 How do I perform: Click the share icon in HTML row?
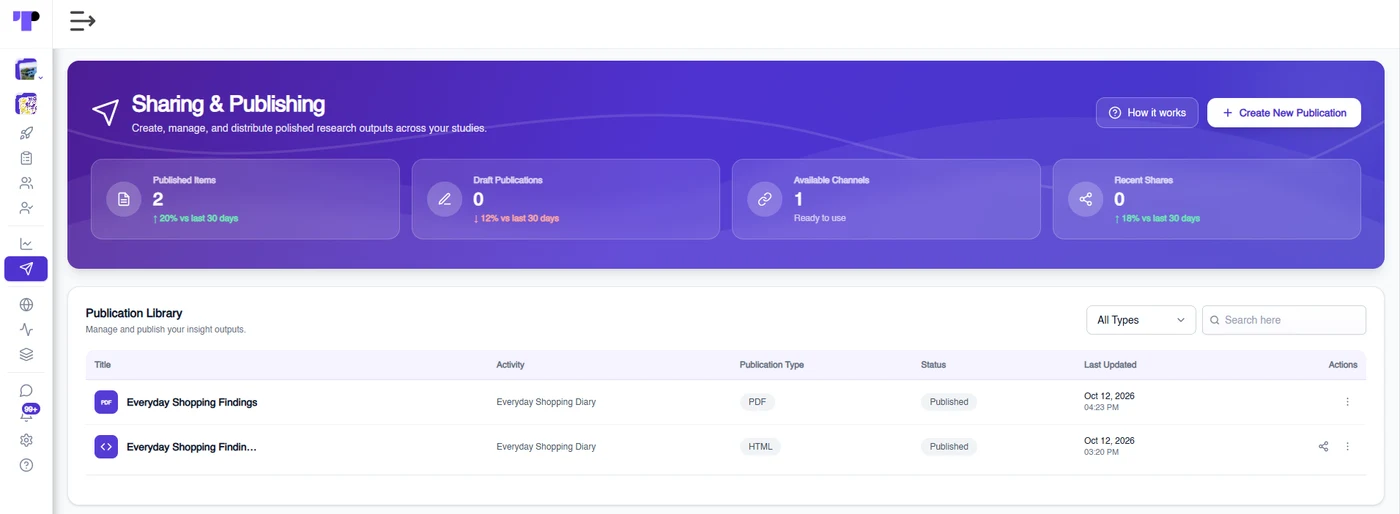point(1323,447)
